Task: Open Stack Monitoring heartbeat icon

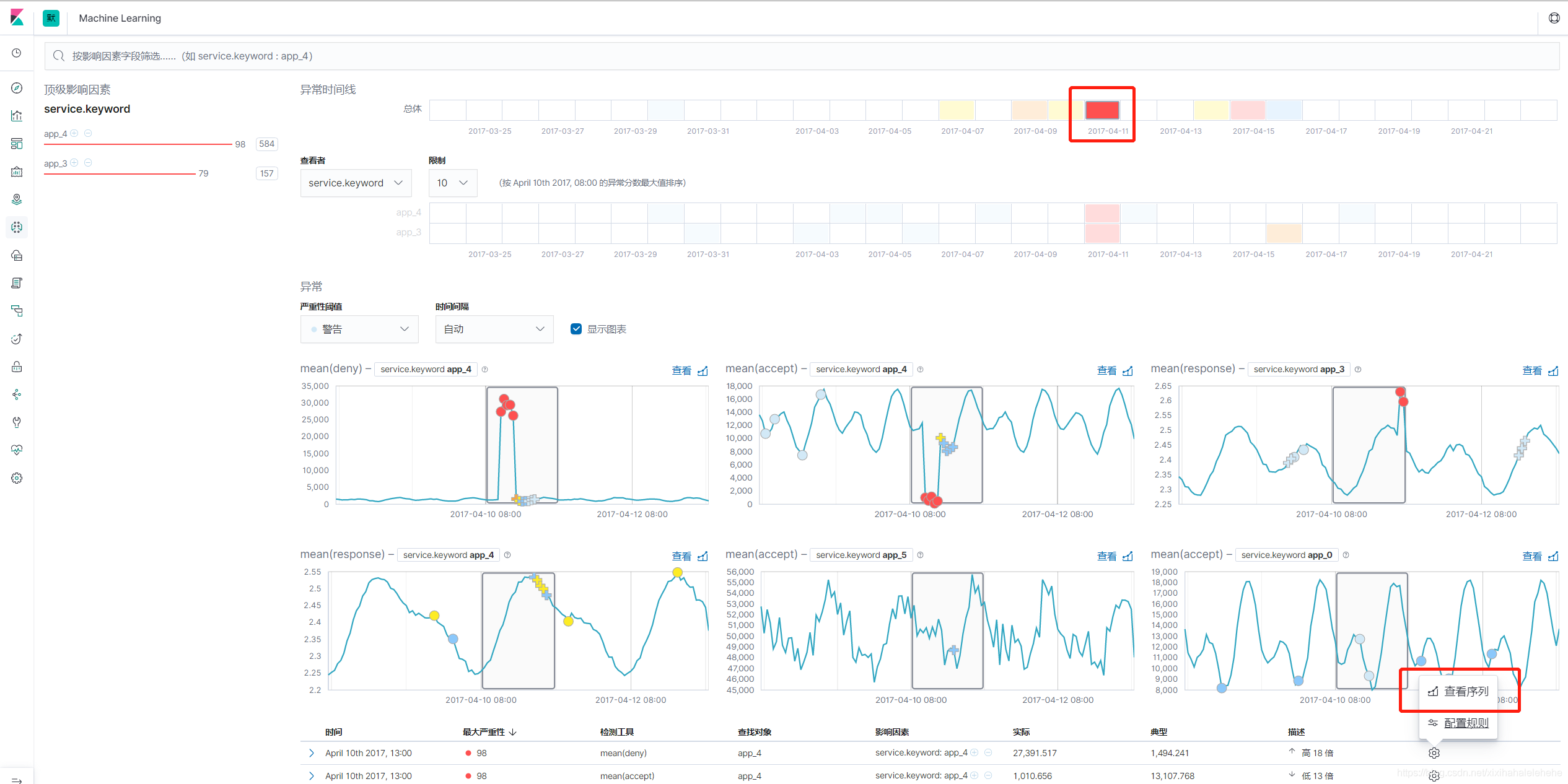Action: [17, 450]
